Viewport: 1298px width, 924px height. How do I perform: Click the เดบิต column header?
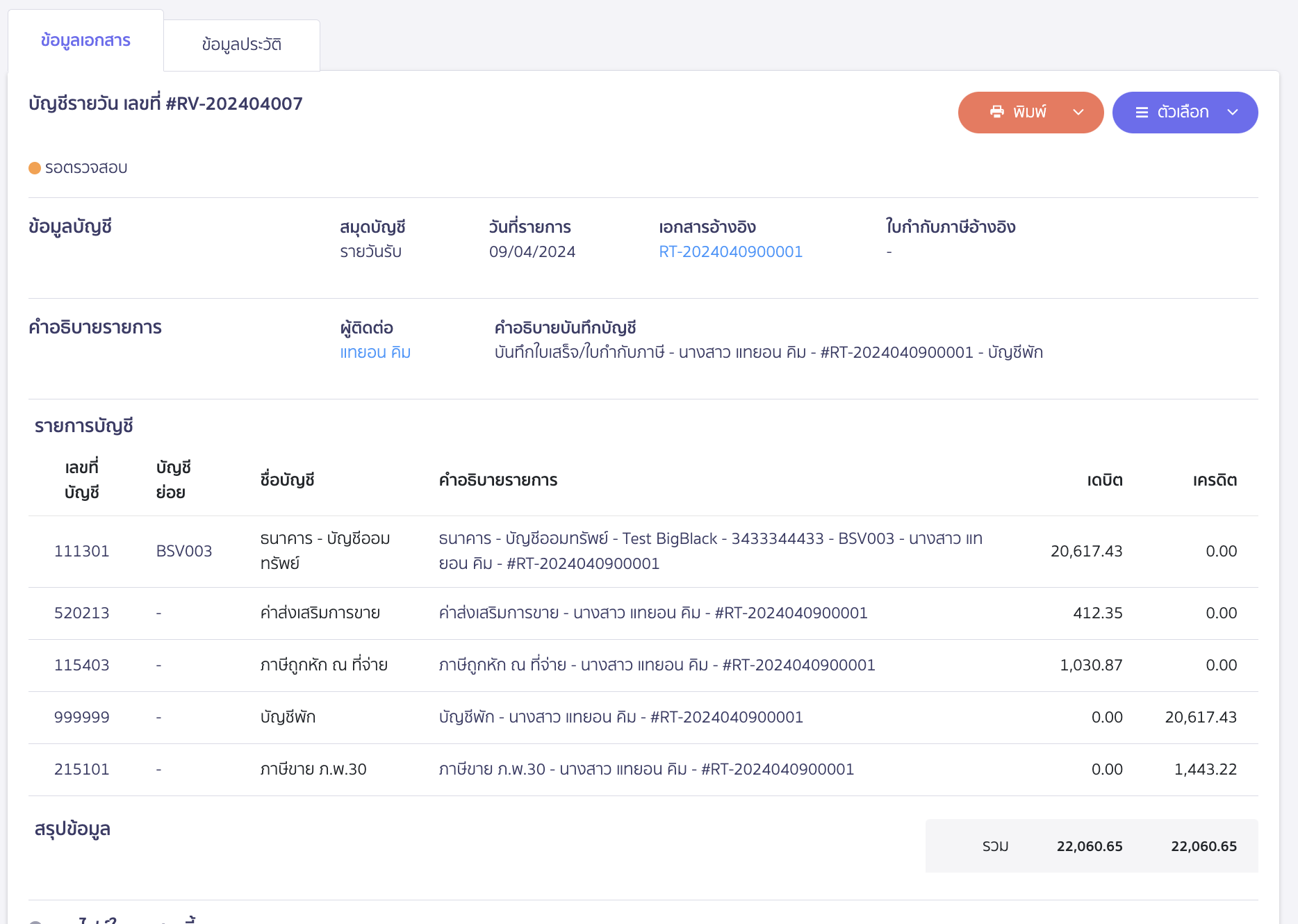(1105, 480)
